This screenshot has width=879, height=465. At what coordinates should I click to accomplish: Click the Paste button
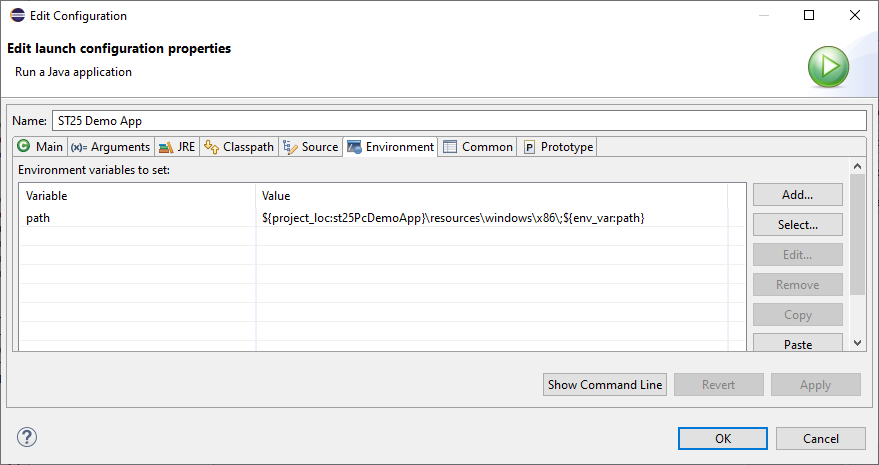797,344
